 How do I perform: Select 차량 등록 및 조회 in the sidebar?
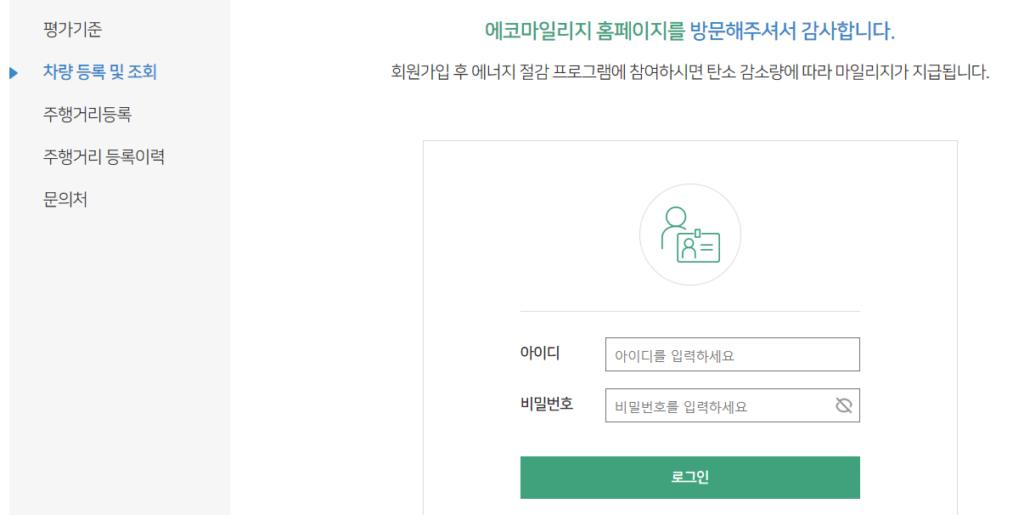[x=100, y=72]
